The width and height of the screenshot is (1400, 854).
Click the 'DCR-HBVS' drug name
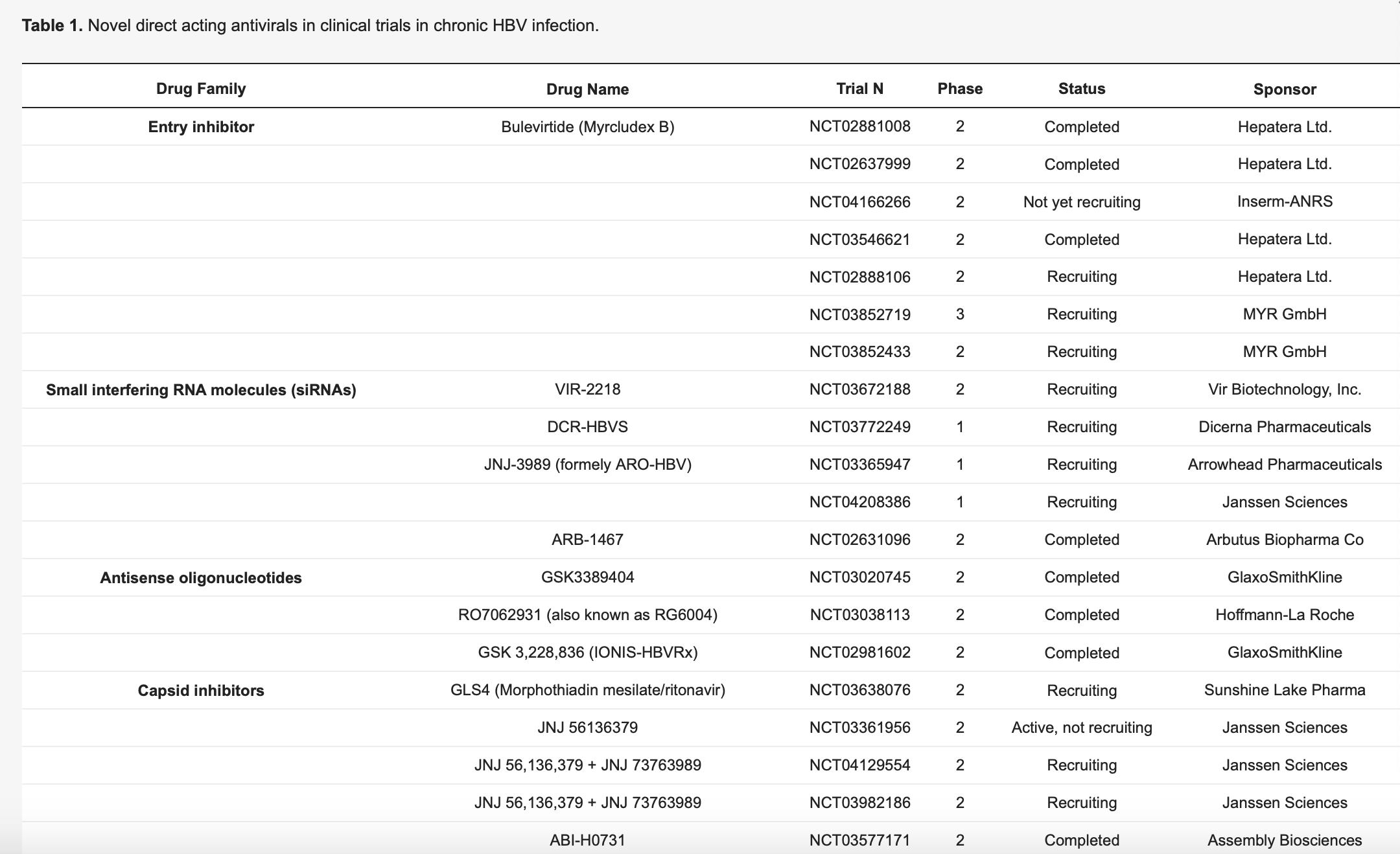click(587, 427)
